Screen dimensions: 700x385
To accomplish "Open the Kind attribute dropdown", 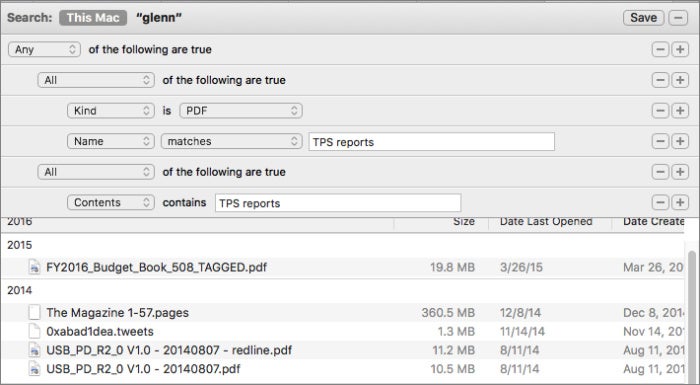I will coord(111,111).
